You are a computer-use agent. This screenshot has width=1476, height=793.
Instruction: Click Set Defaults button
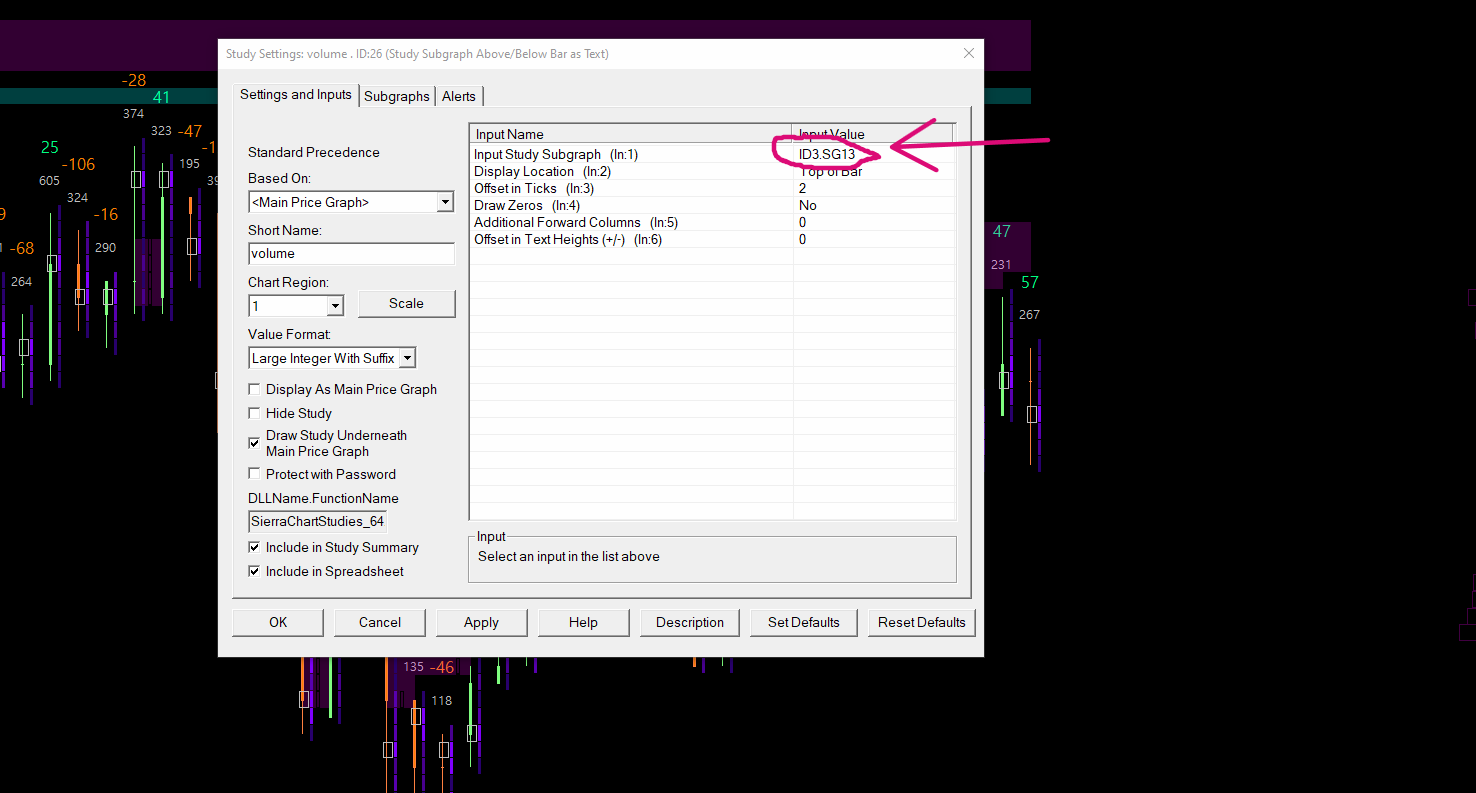click(804, 622)
